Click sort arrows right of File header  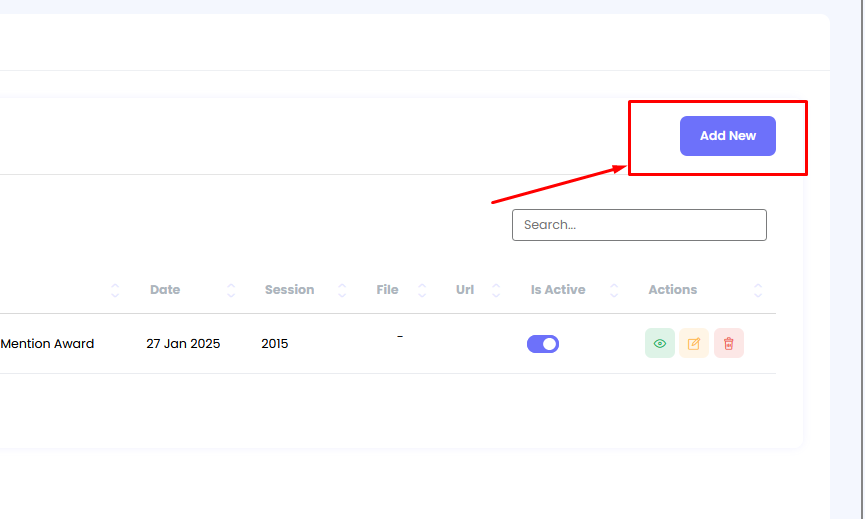coord(422,290)
